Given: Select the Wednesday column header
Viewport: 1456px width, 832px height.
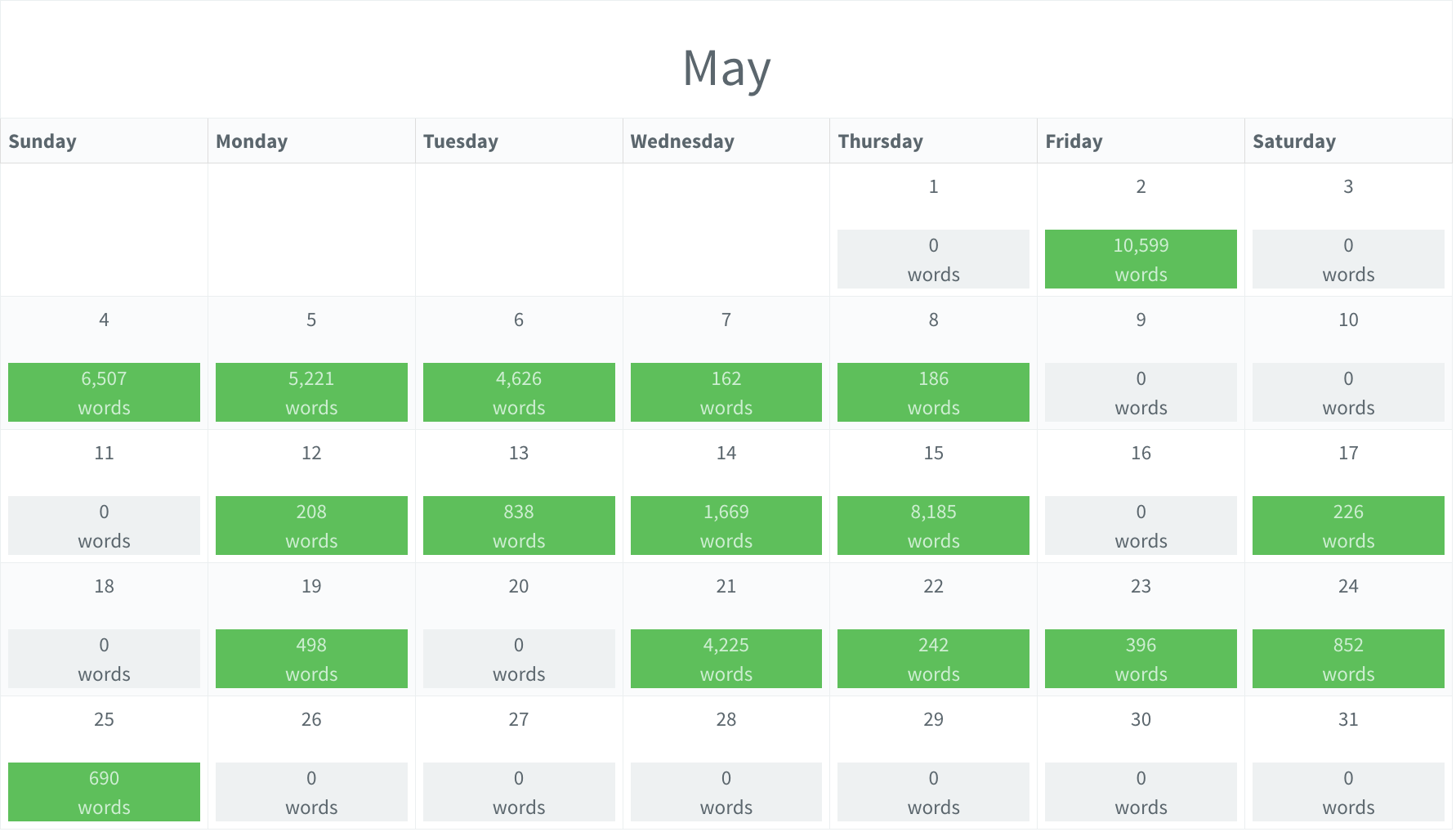Looking at the screenshot, I should [x=682, y=141].
